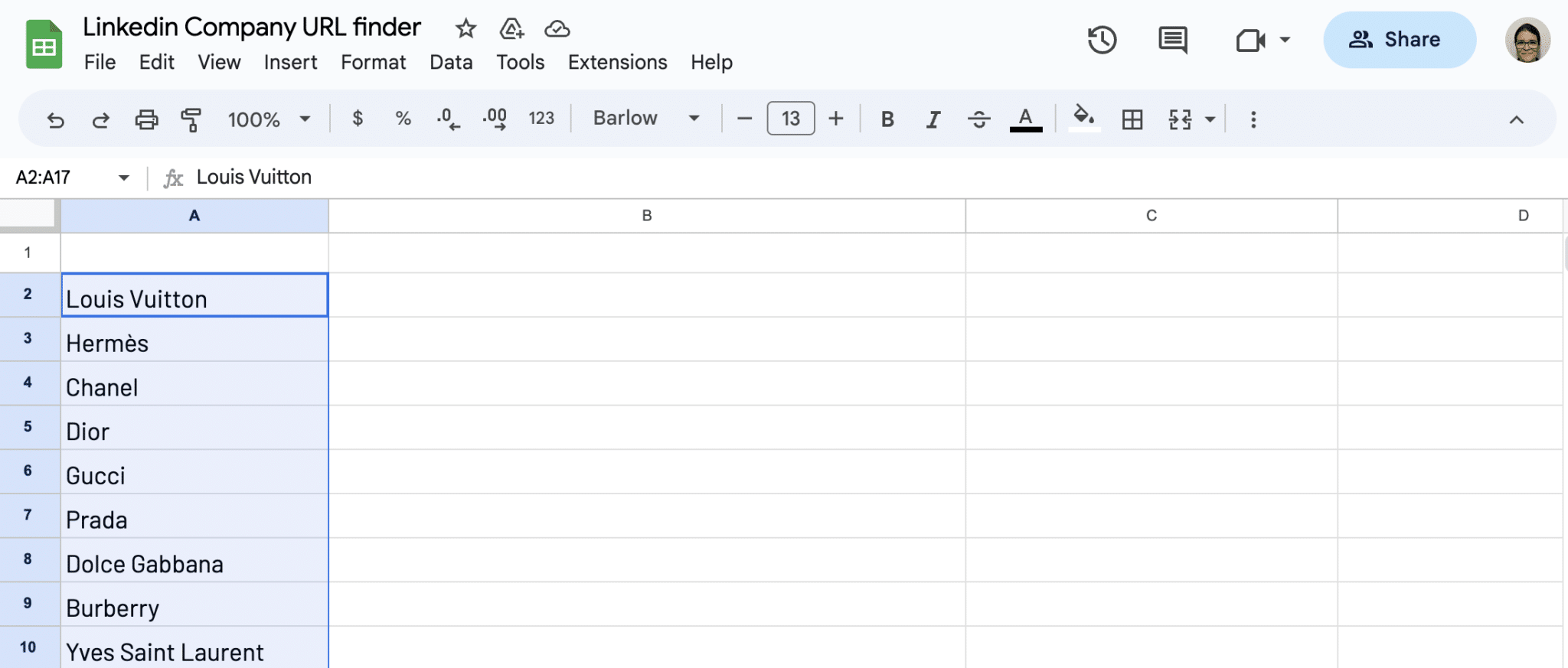Select cell with Burberry
The image size is (1568, 668).
pos(194,604)
